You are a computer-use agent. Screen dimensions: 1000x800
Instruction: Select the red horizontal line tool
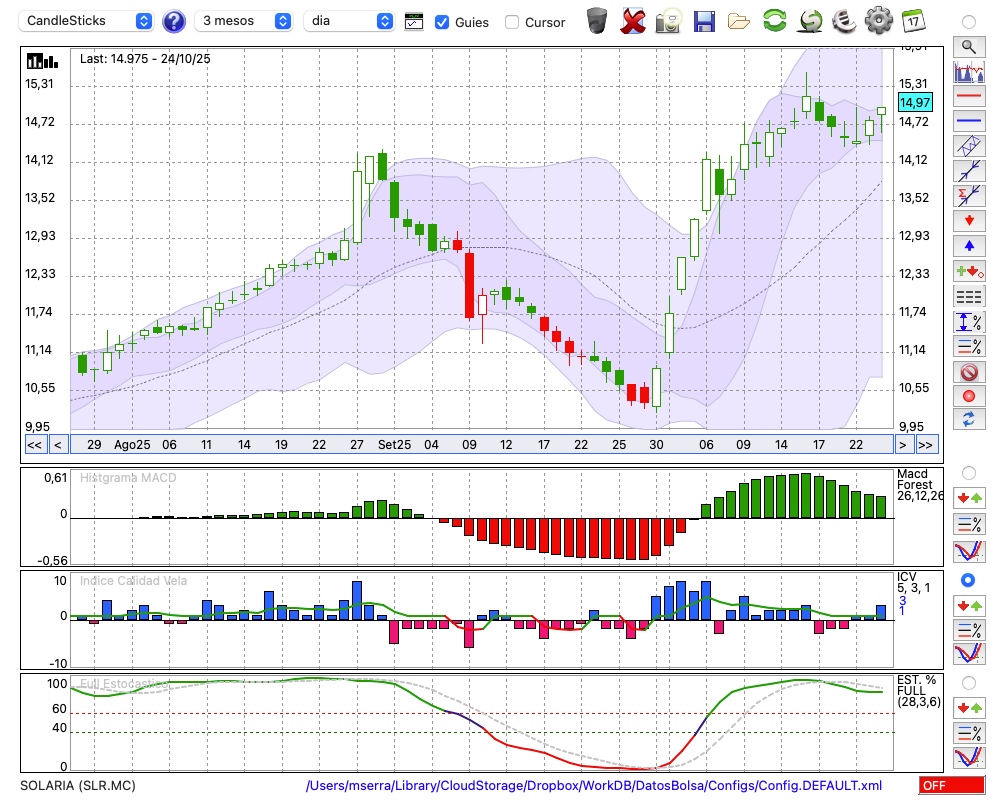click(x=968, y=97)
